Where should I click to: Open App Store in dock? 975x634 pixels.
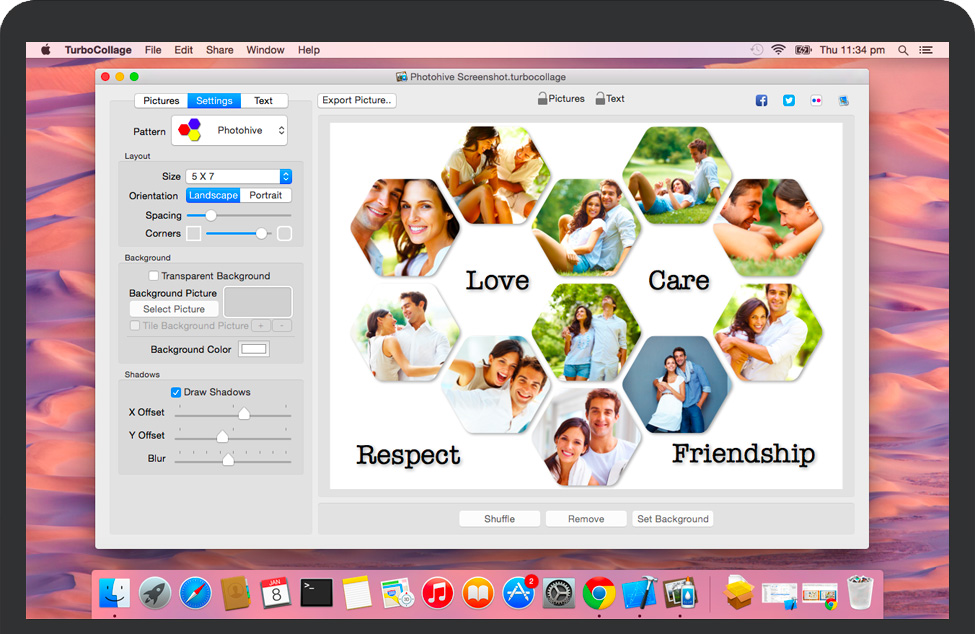click(518, 593)
